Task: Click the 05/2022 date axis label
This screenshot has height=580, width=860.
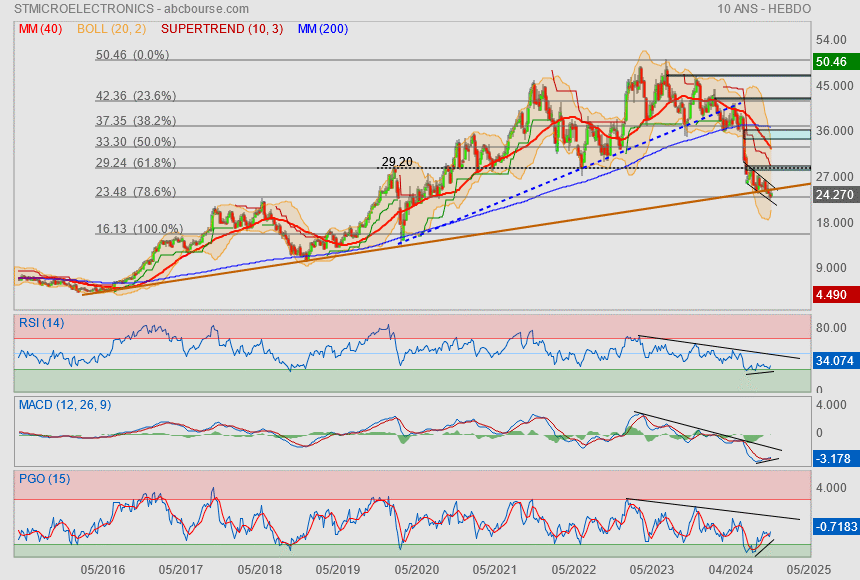Action: 574,570
